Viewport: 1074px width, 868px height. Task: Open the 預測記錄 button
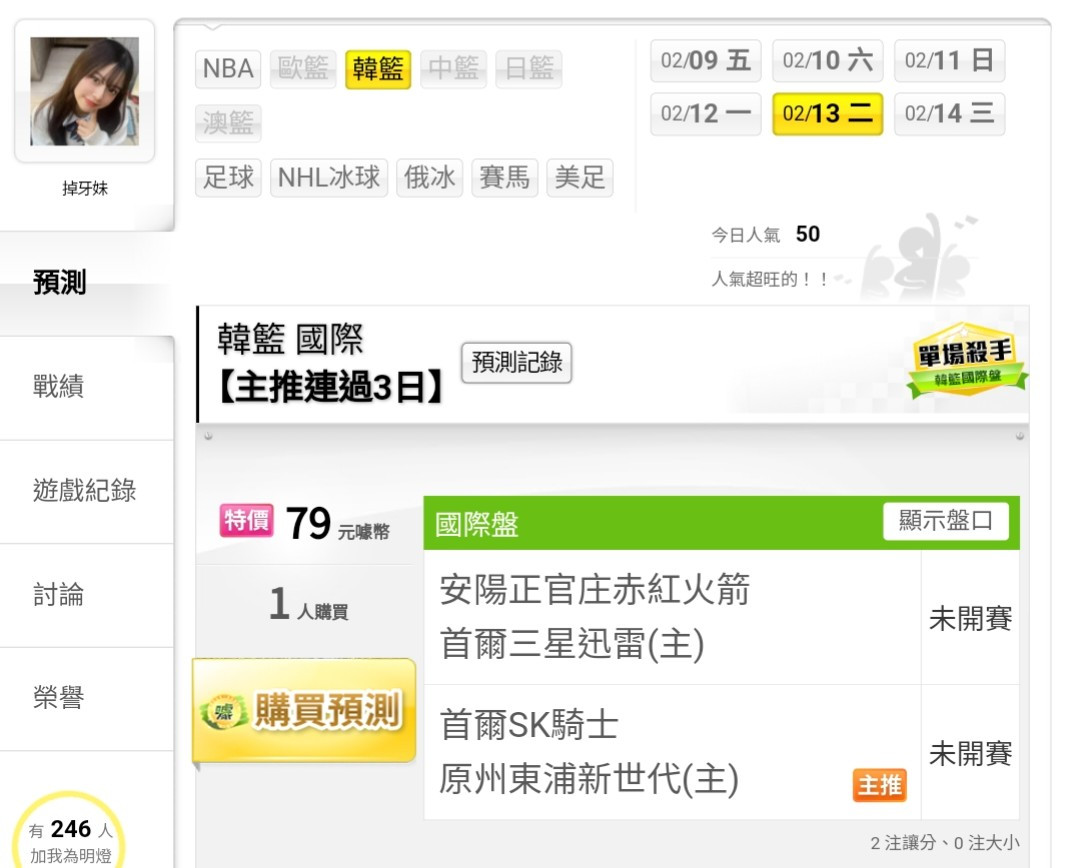coord(516,362)
